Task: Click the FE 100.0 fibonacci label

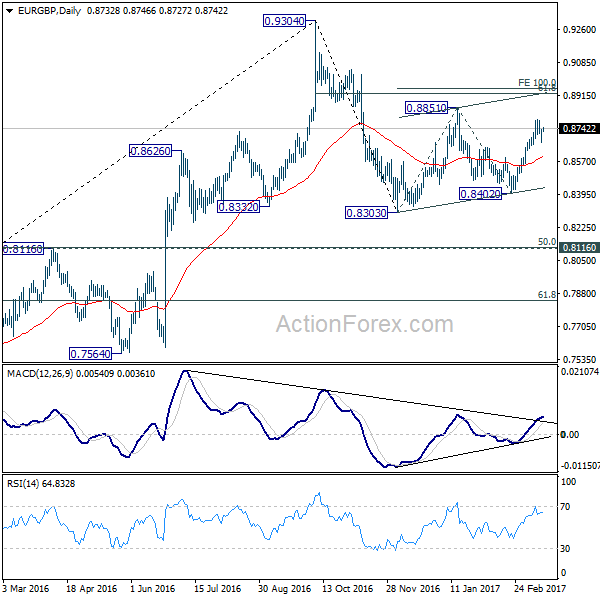Action: [x=537, y=82]
